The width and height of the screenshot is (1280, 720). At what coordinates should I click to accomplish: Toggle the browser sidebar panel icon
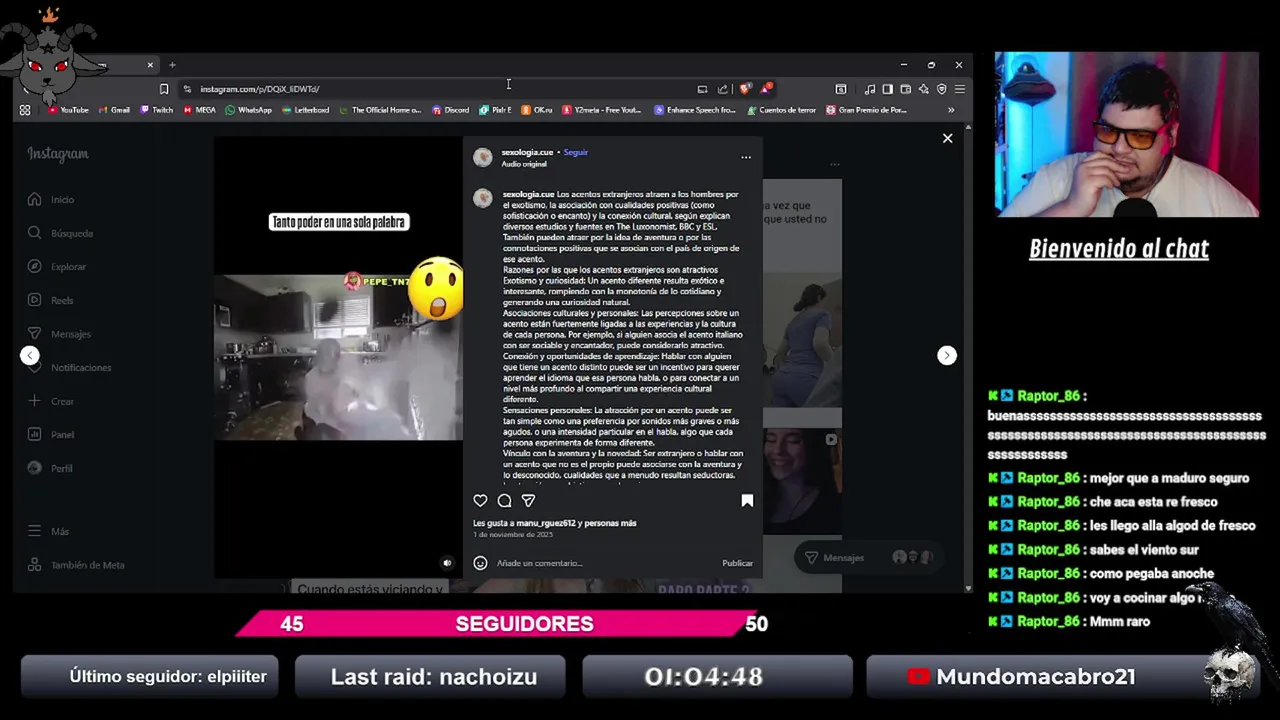point(887,89)
